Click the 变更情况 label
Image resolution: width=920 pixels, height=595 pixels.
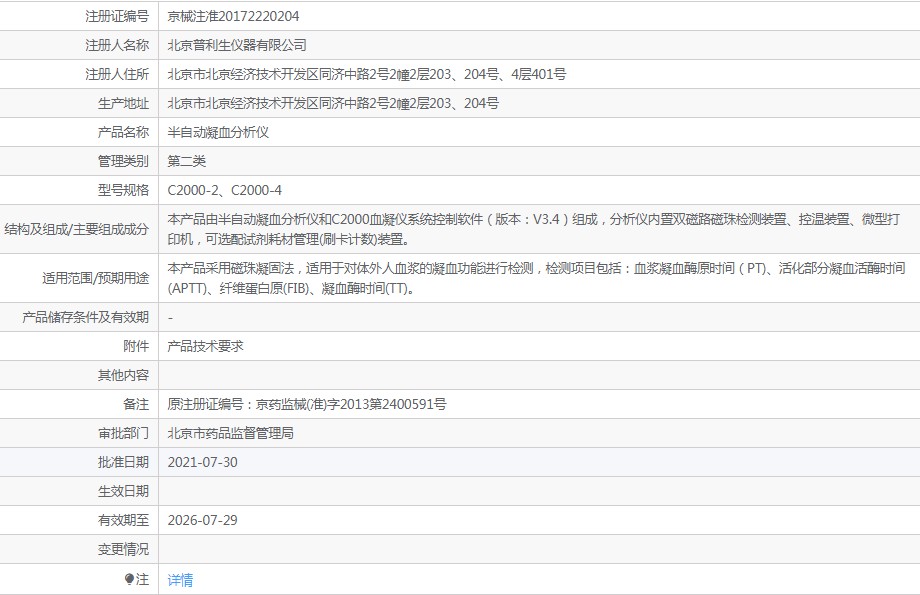point(123,549)
